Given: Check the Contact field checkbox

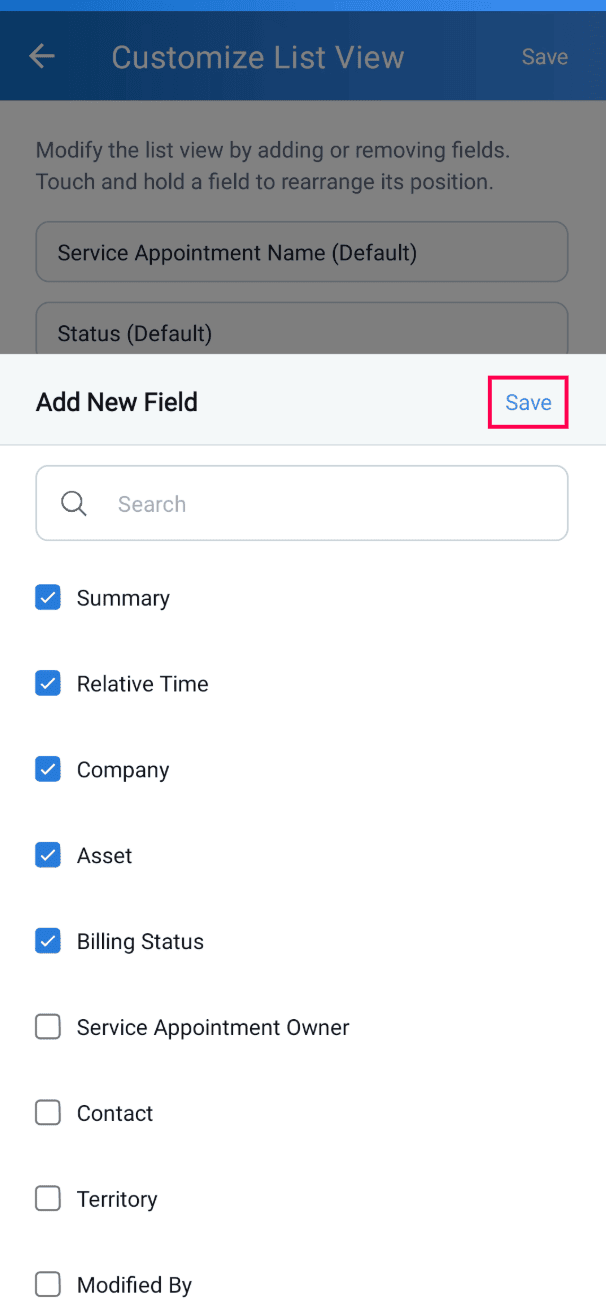Looking at the screenshot, I should coord(48,1113).
